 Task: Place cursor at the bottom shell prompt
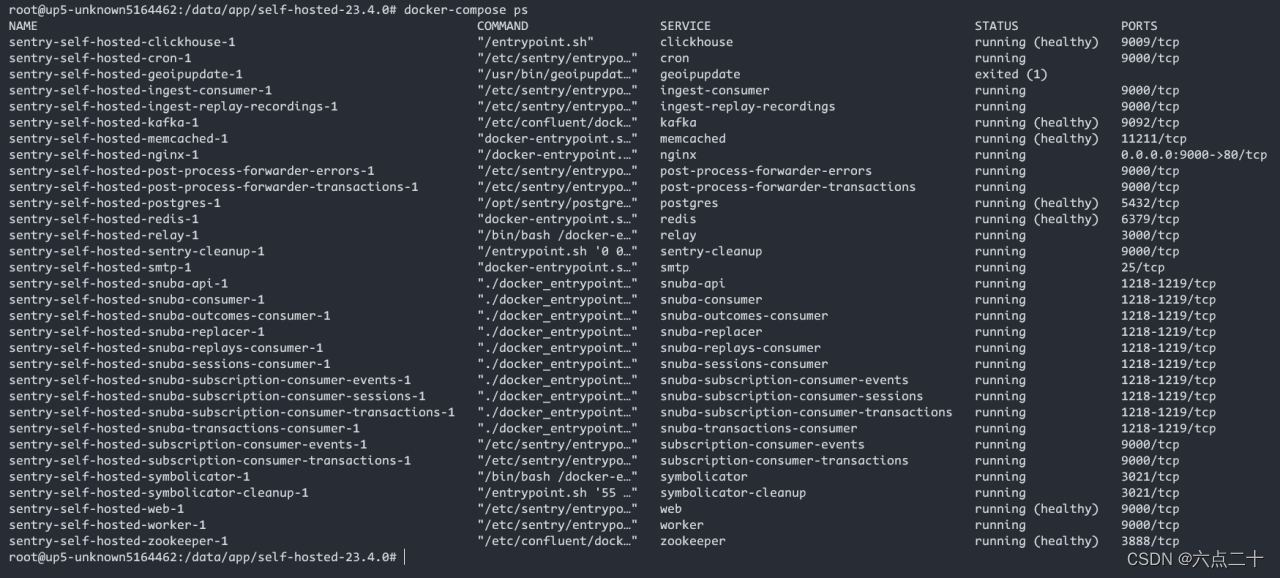coord(405,557)
